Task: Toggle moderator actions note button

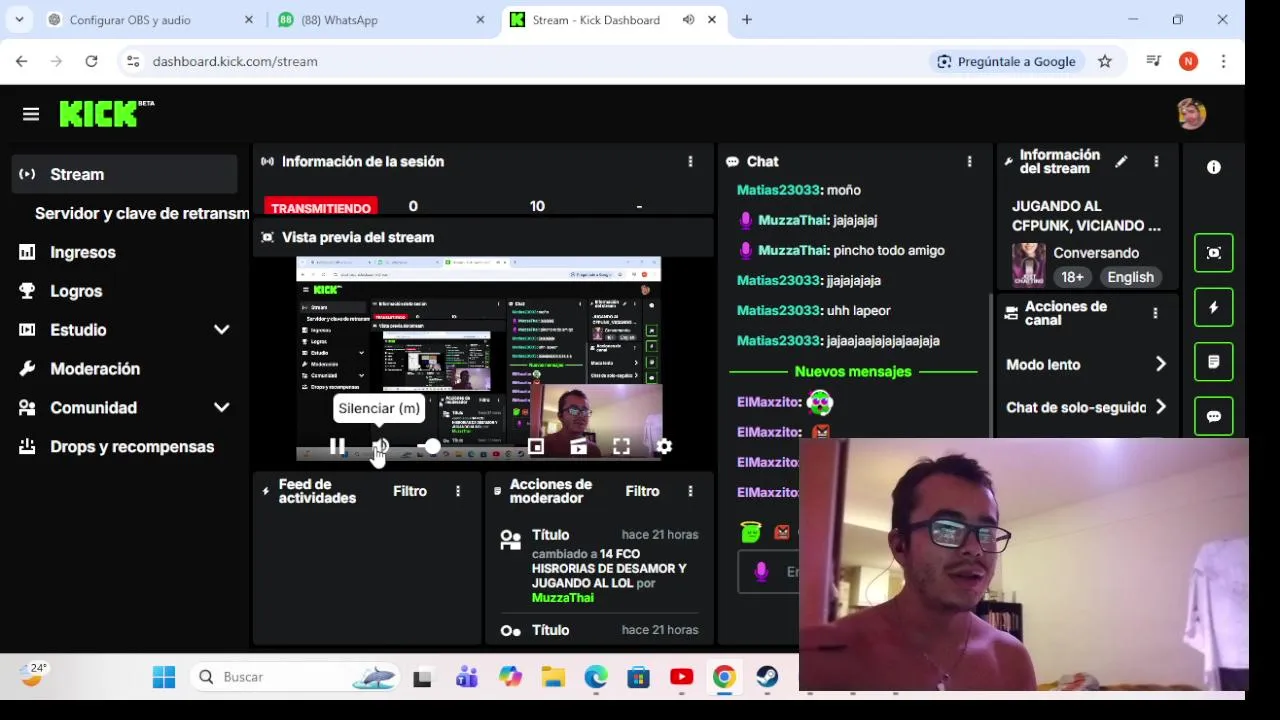Action: click(x=1214, y=362)
